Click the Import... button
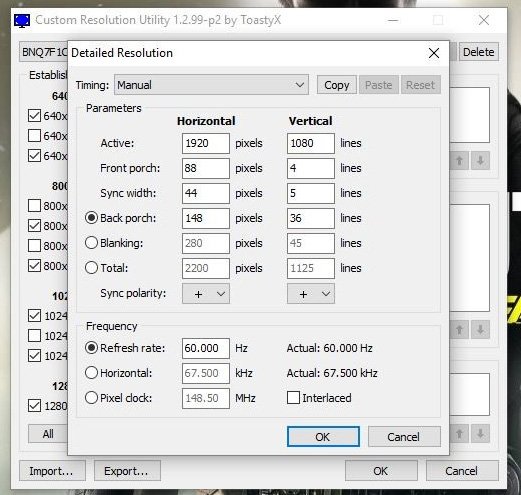This screenshot has height=495, width=521. (x=52, y=471)
